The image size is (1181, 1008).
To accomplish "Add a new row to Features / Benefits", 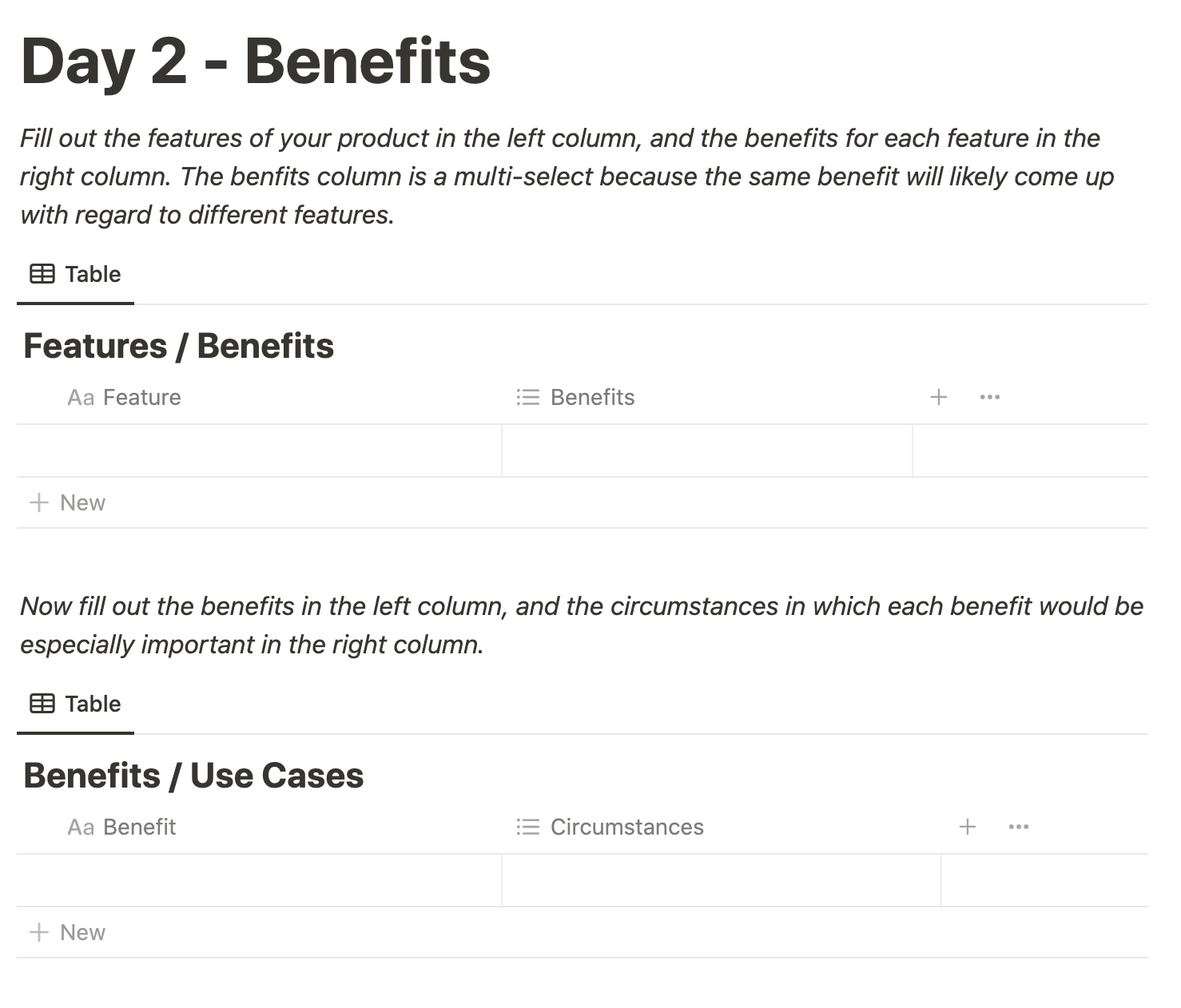I will pos(67,502).
